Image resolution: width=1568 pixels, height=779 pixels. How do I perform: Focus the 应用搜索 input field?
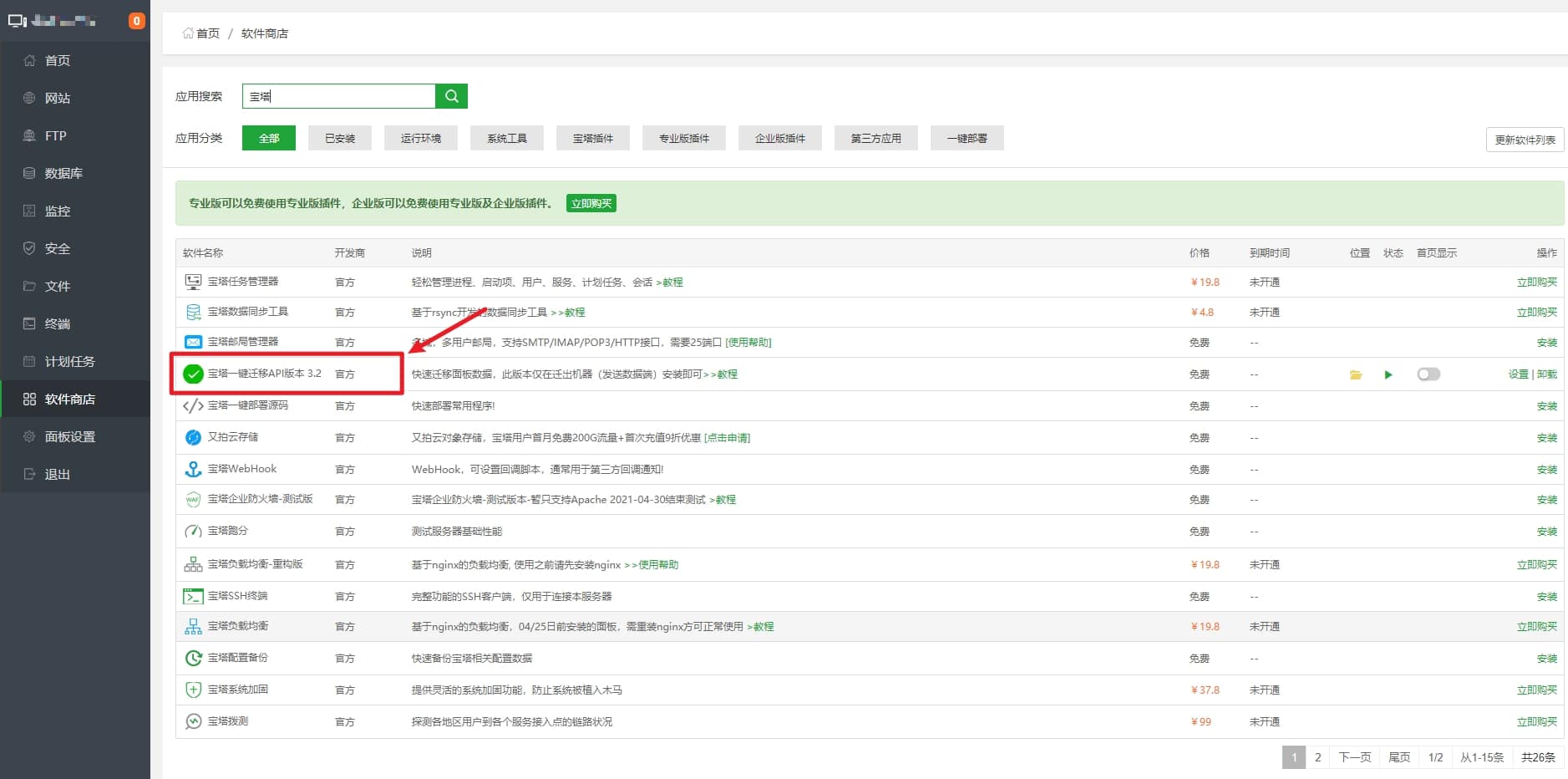(338, 96)
